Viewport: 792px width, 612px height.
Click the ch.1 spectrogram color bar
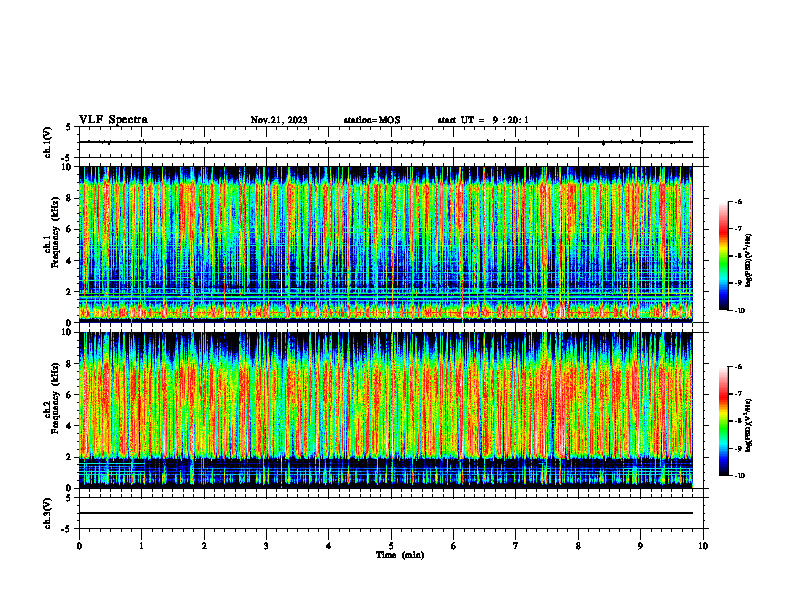723,256
